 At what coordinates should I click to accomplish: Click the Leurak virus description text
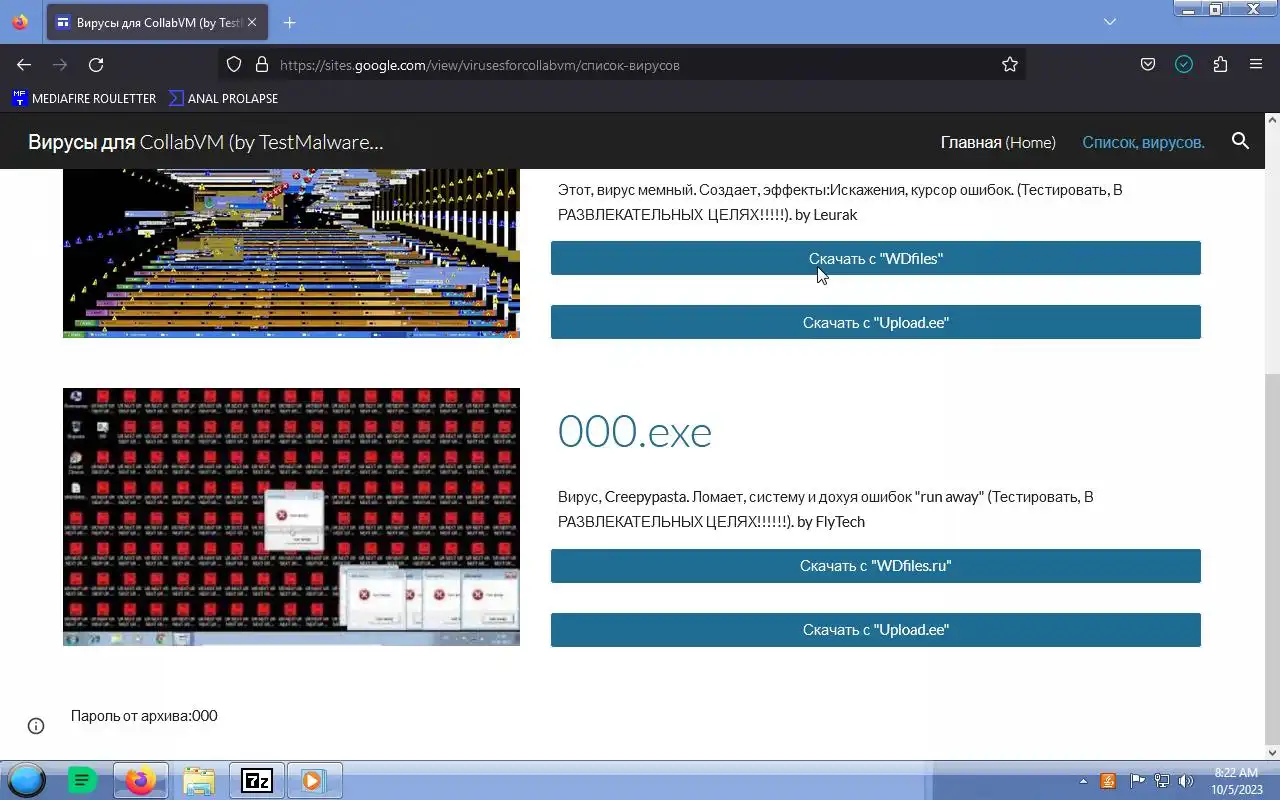click(840, 202)
